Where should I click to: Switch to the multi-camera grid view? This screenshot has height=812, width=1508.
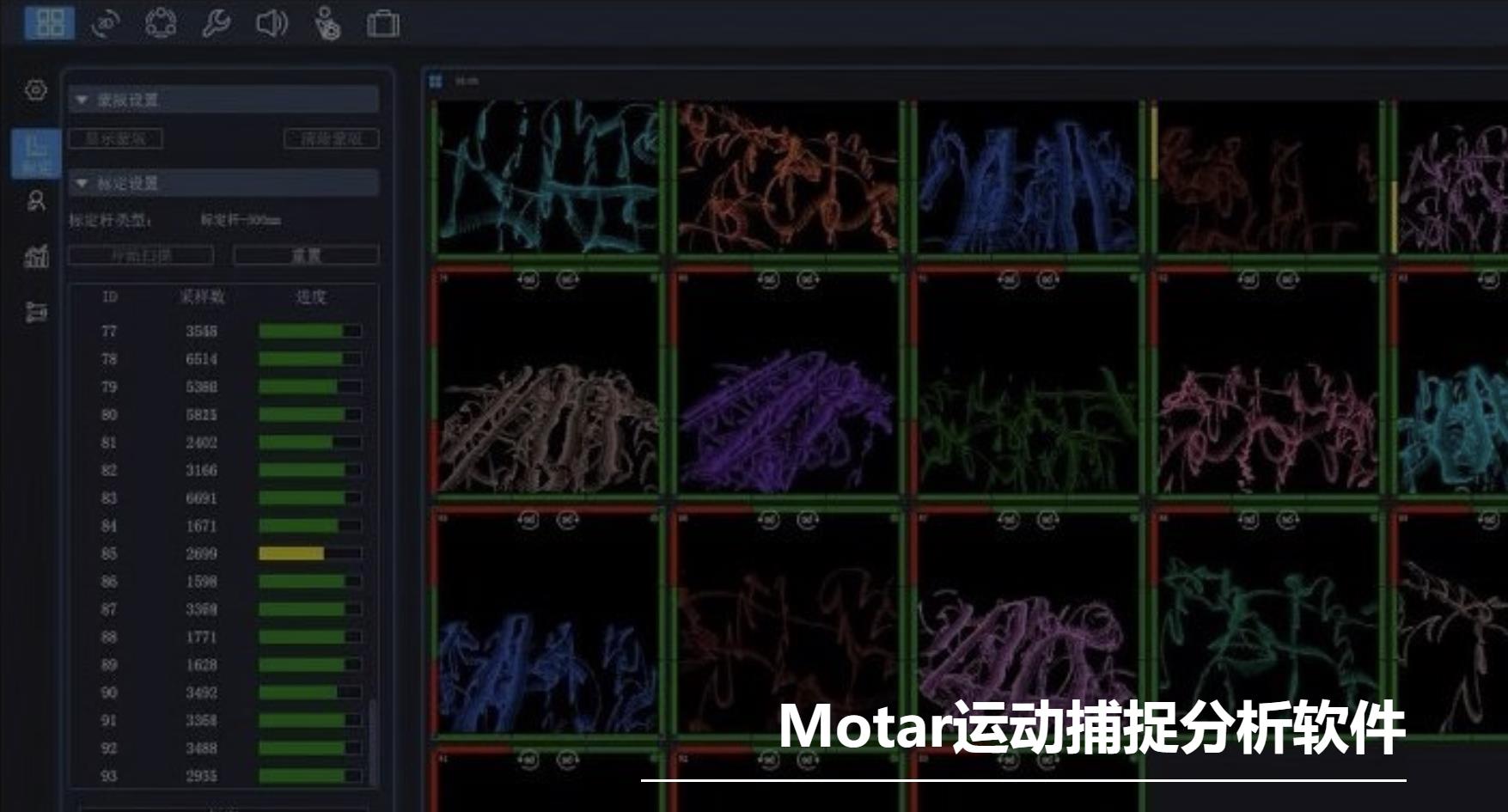tap(50, 22)
